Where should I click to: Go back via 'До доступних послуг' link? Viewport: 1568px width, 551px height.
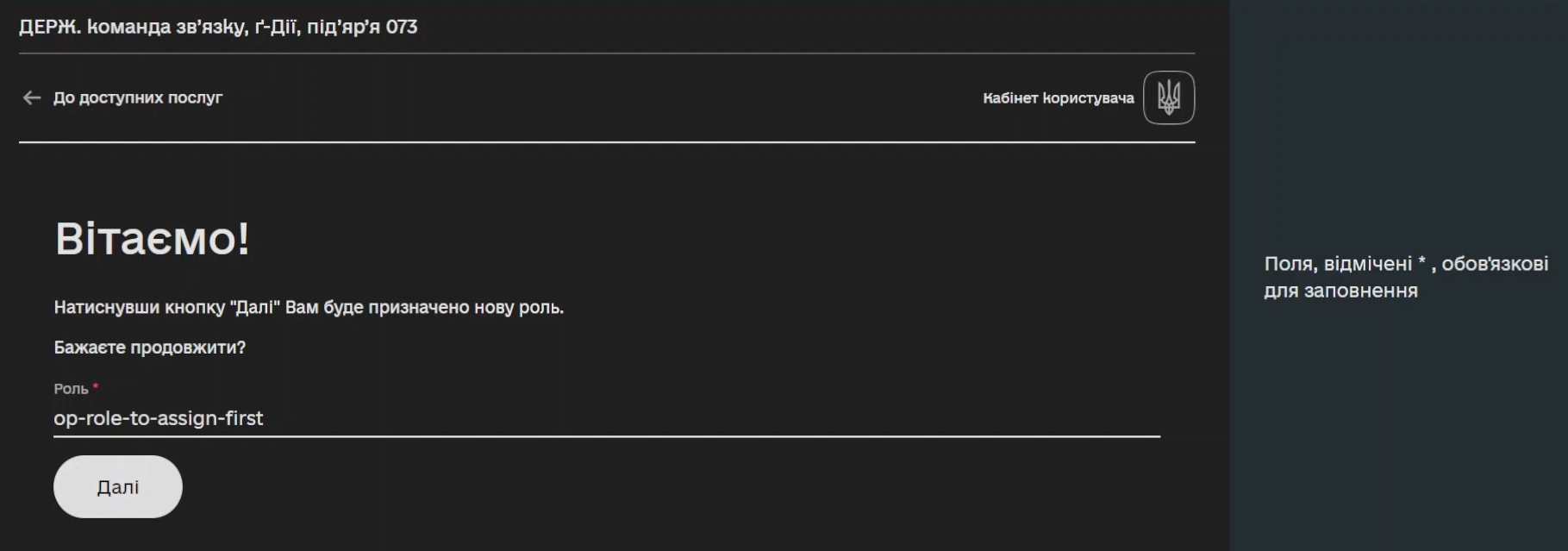click(x=138, y=98)
